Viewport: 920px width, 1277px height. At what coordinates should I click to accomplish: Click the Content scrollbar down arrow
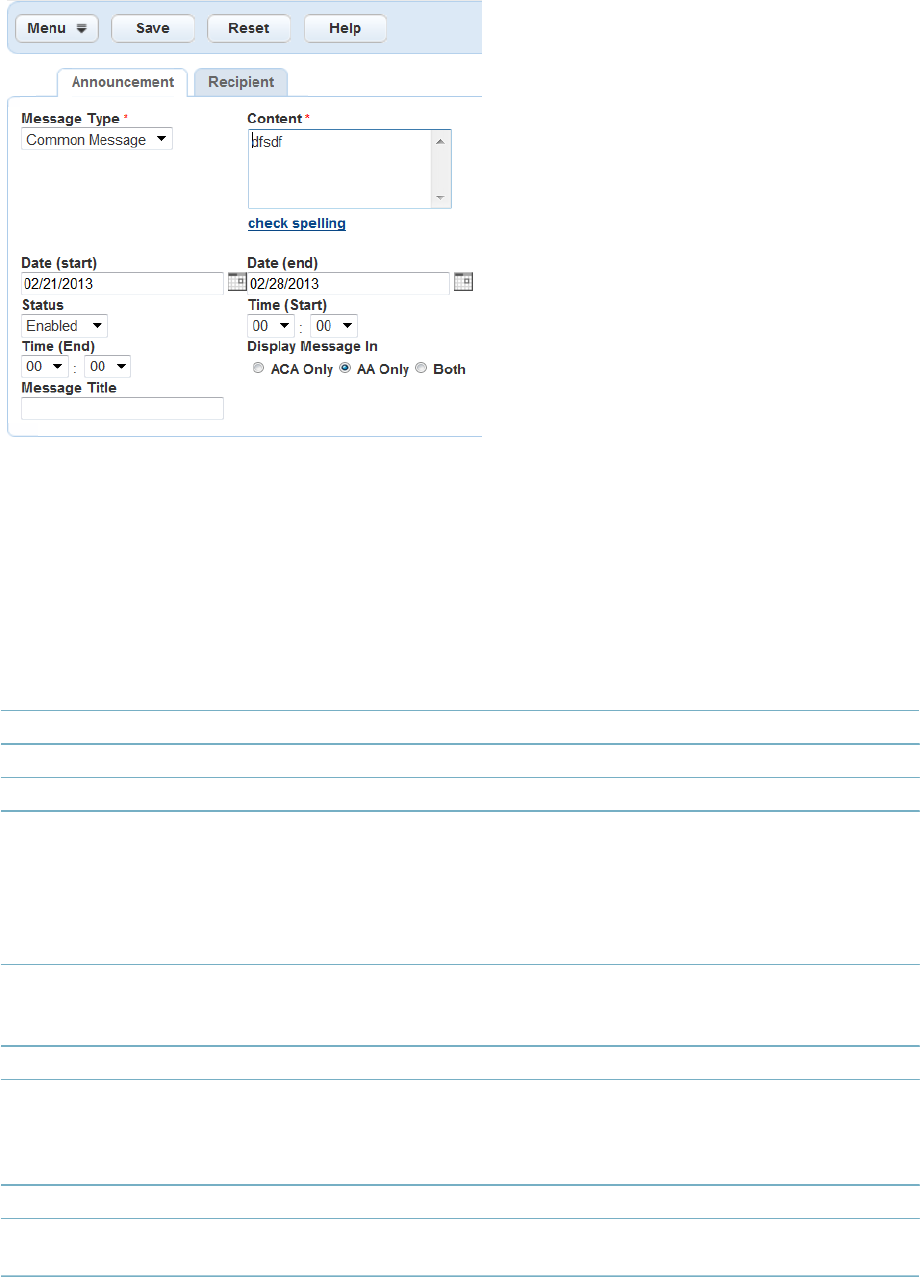pyautogui.click(x=441, y=198)
